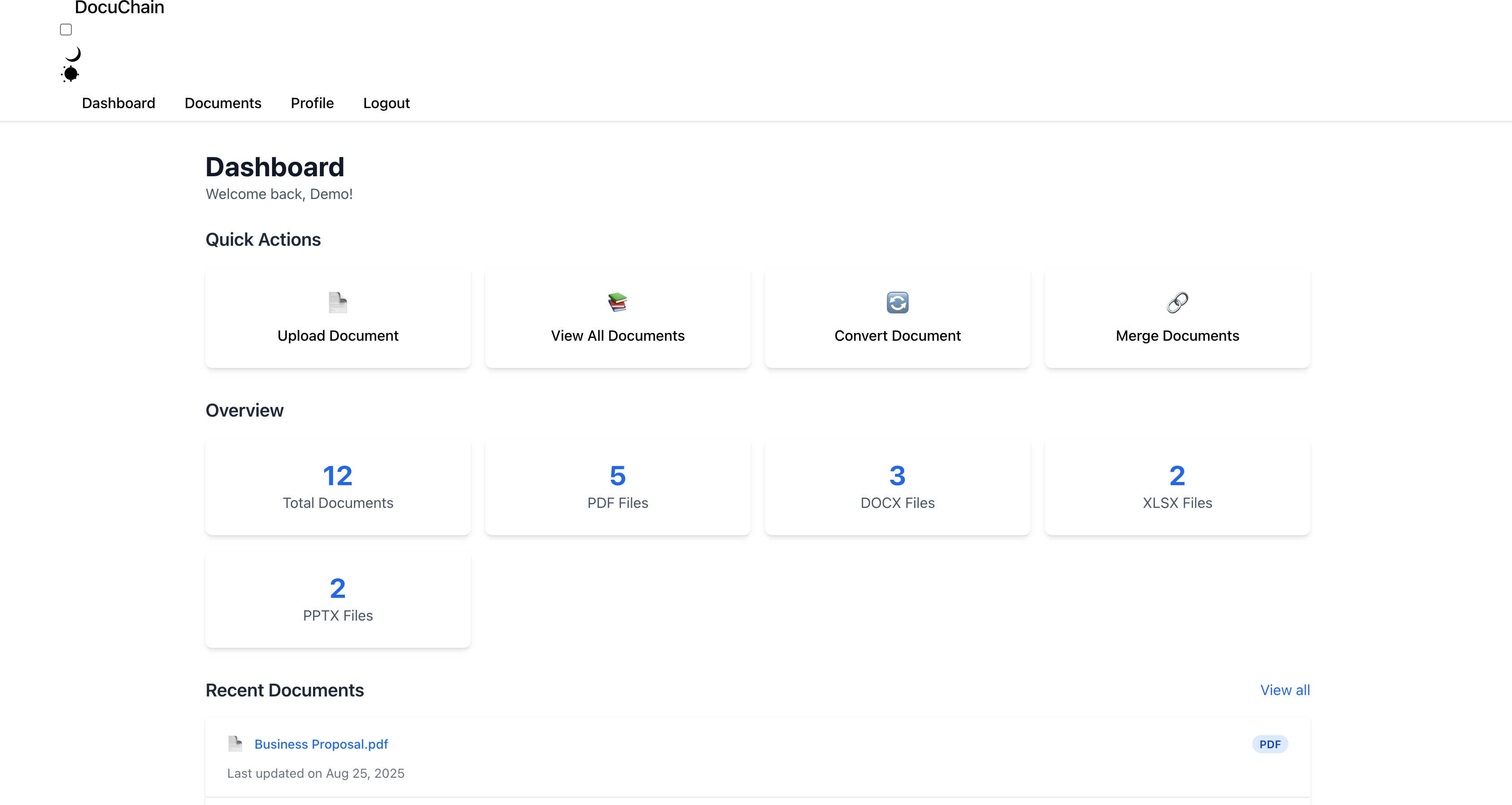The width and height of the screenshot is (1512, 805).
Task: Open the Business Proposal.pdf link
Action: pyautogui.click(x=321, y=744)
